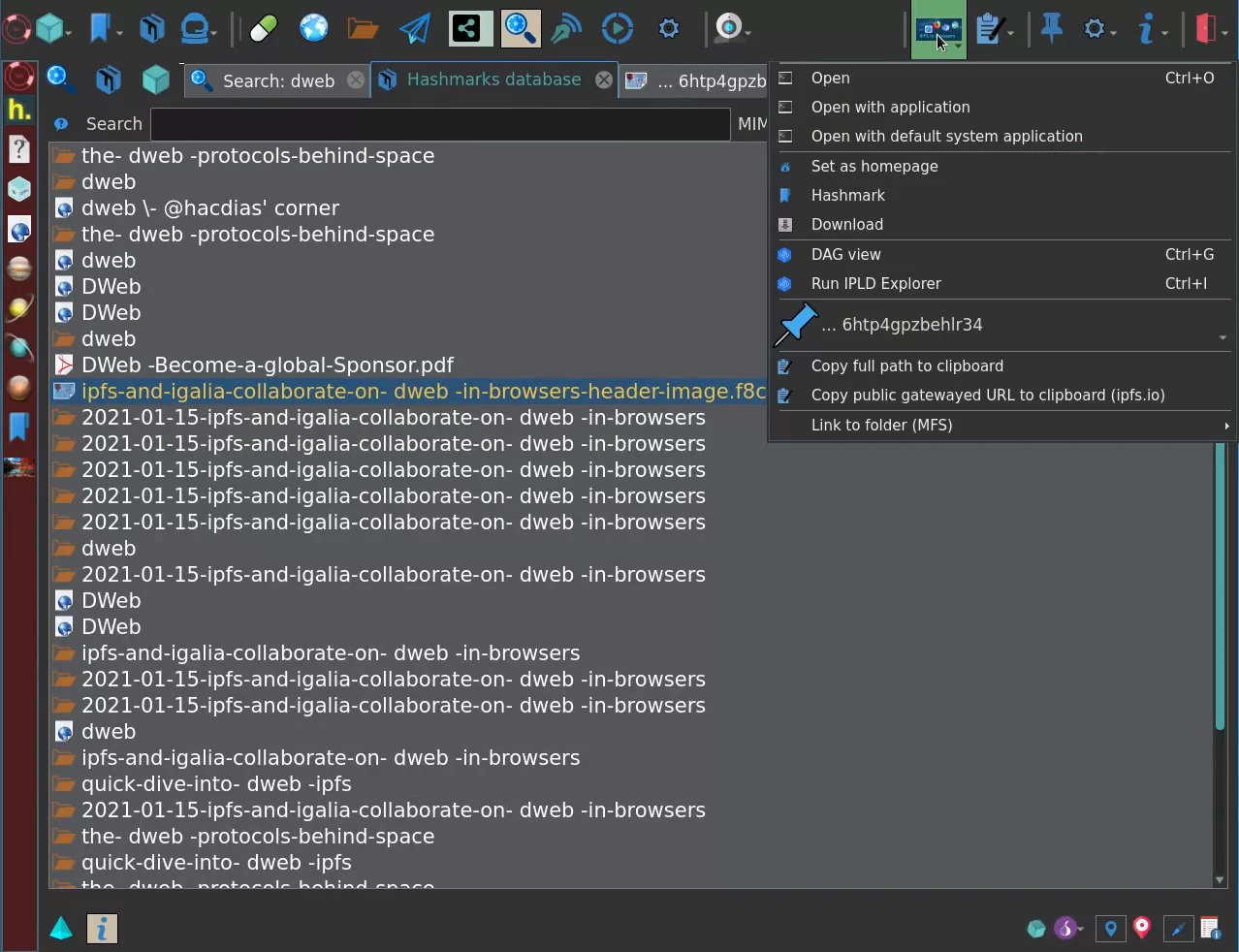Switch to the 'Search: dweb' tab

278,80
